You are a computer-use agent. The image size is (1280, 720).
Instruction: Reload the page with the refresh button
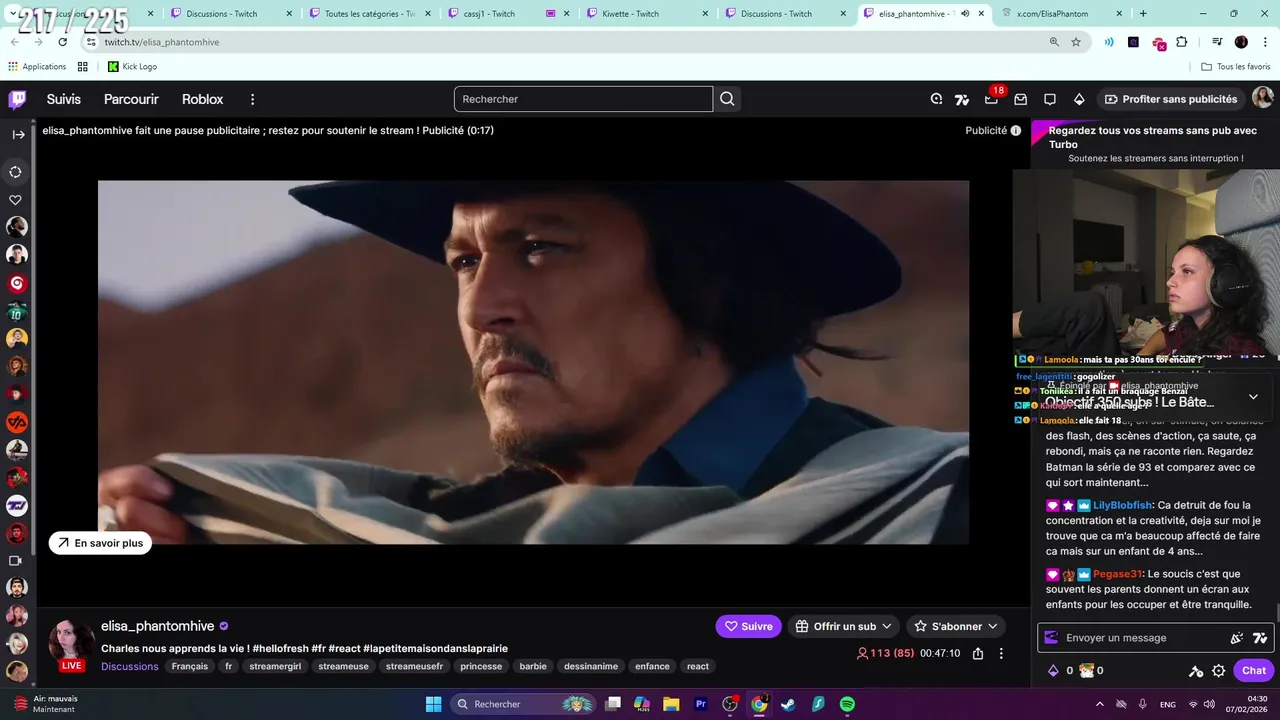(x=62, y=42)
